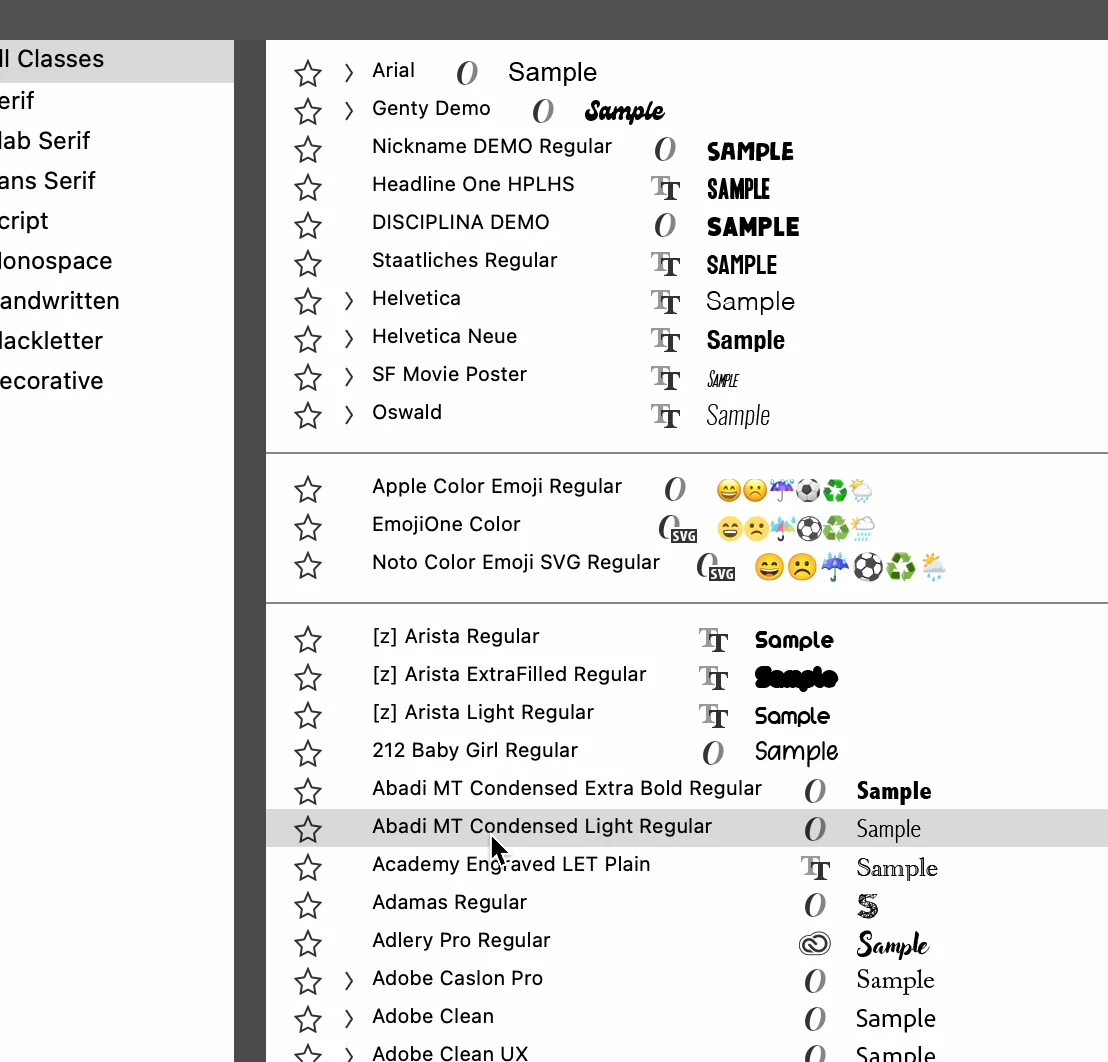Select Noto Color Emoji SVG Regular
Viewport: 1108px width, 1062px height.
(x=516, y=562)
